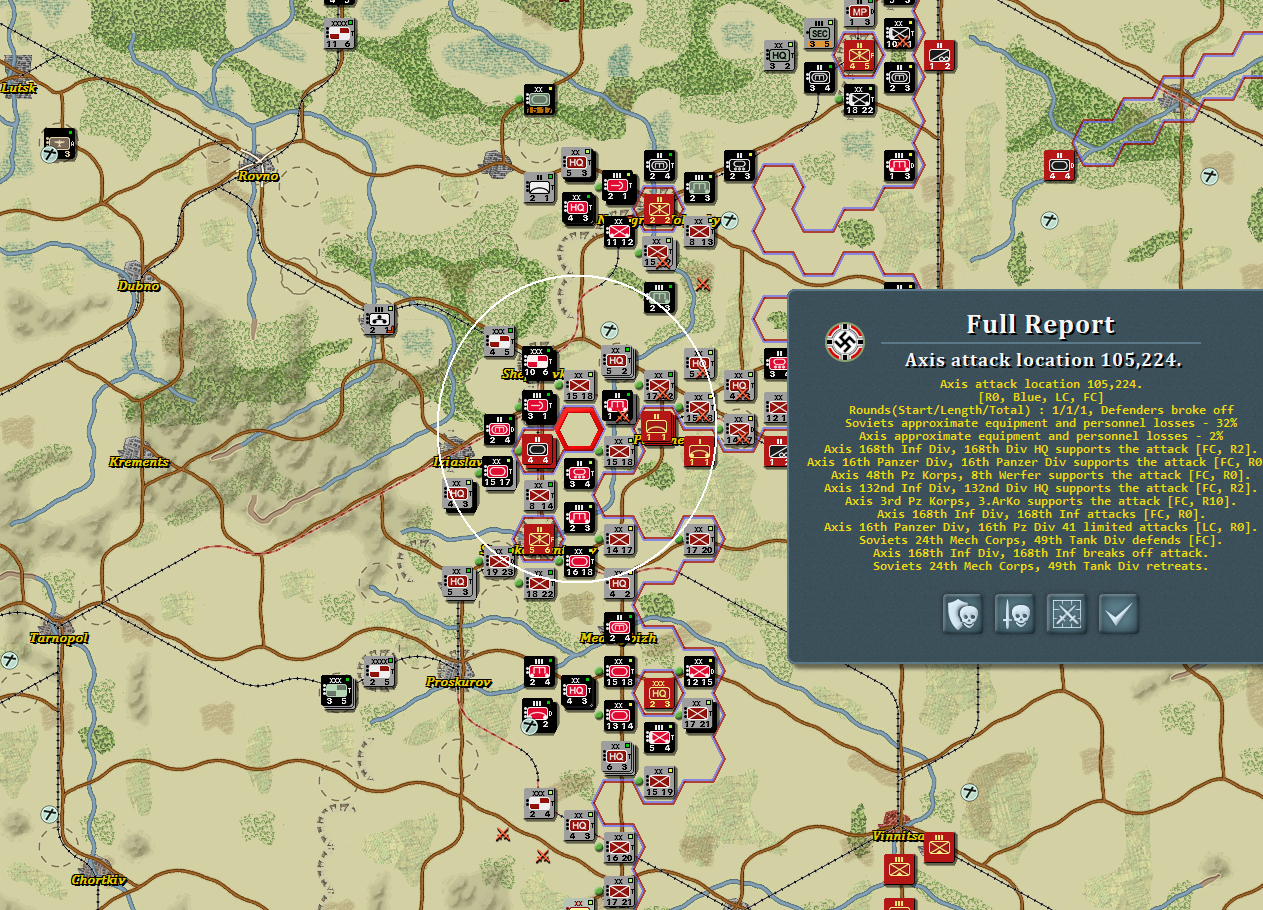
Task: Select the black infantry counter 18 22 at top
Action: (859, 100)
